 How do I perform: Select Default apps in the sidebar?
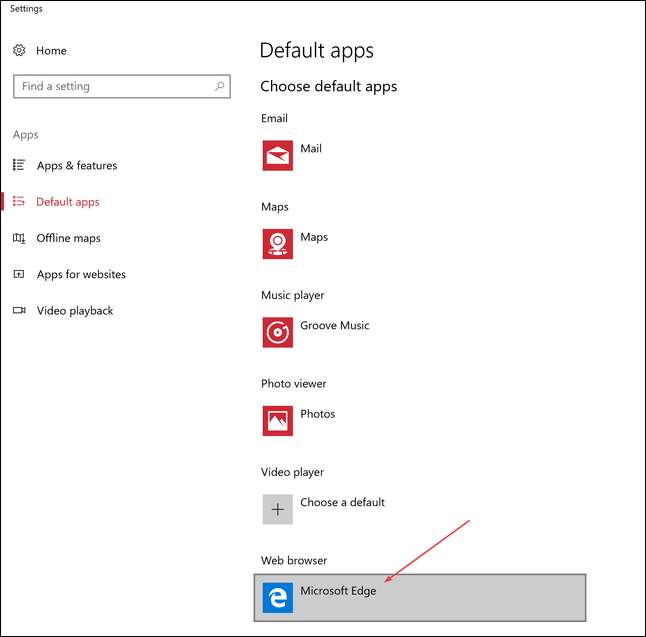(67, 202)
